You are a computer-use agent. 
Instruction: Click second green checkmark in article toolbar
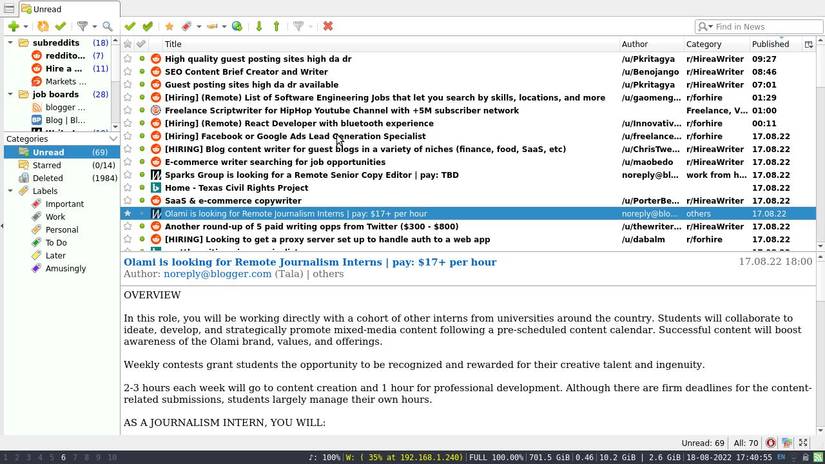click(148, 26)
